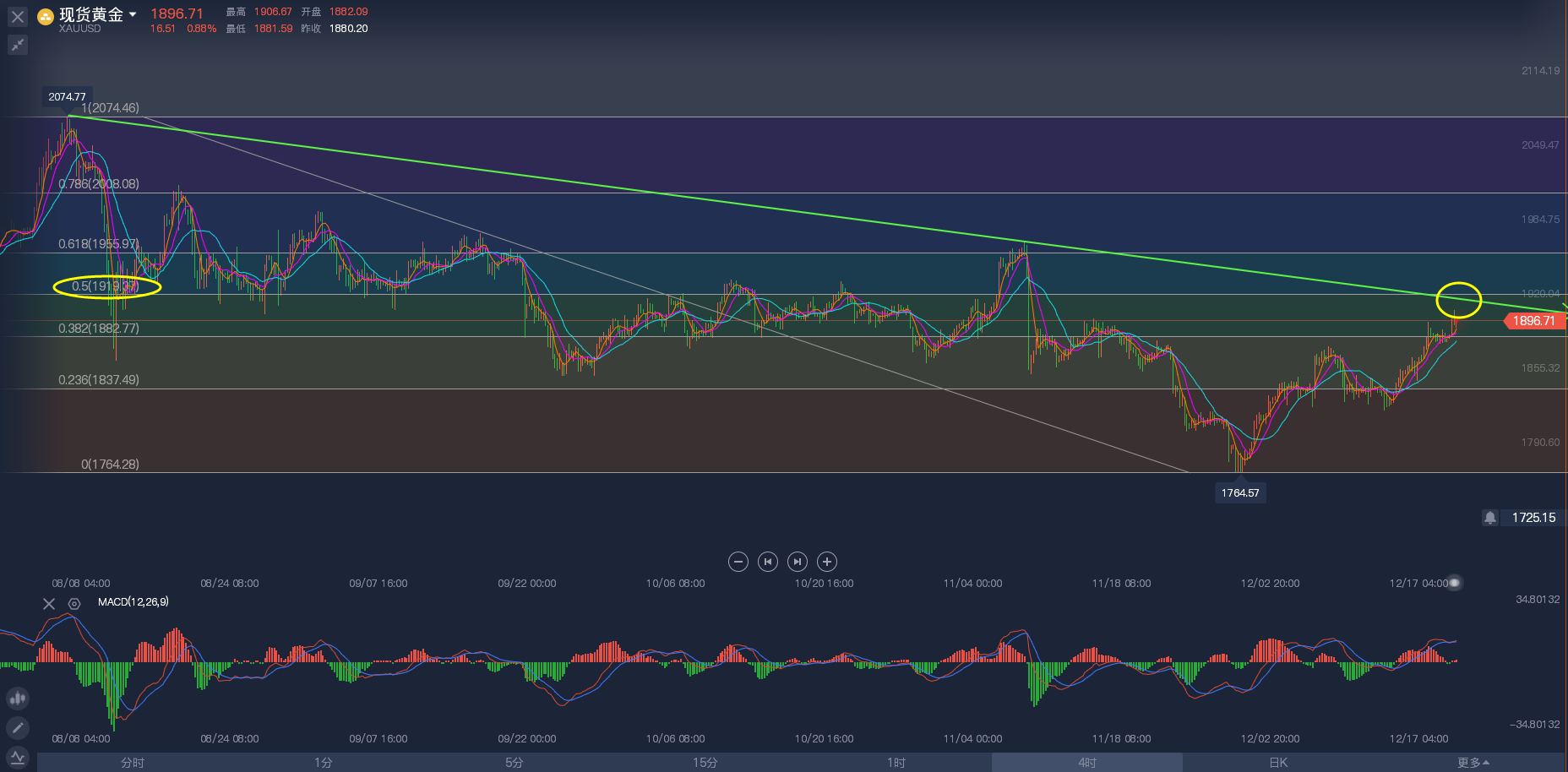The image size is (1568, 772).
Task: Switch to 分时 timeframe tab
Action: [x=133, y=763]
